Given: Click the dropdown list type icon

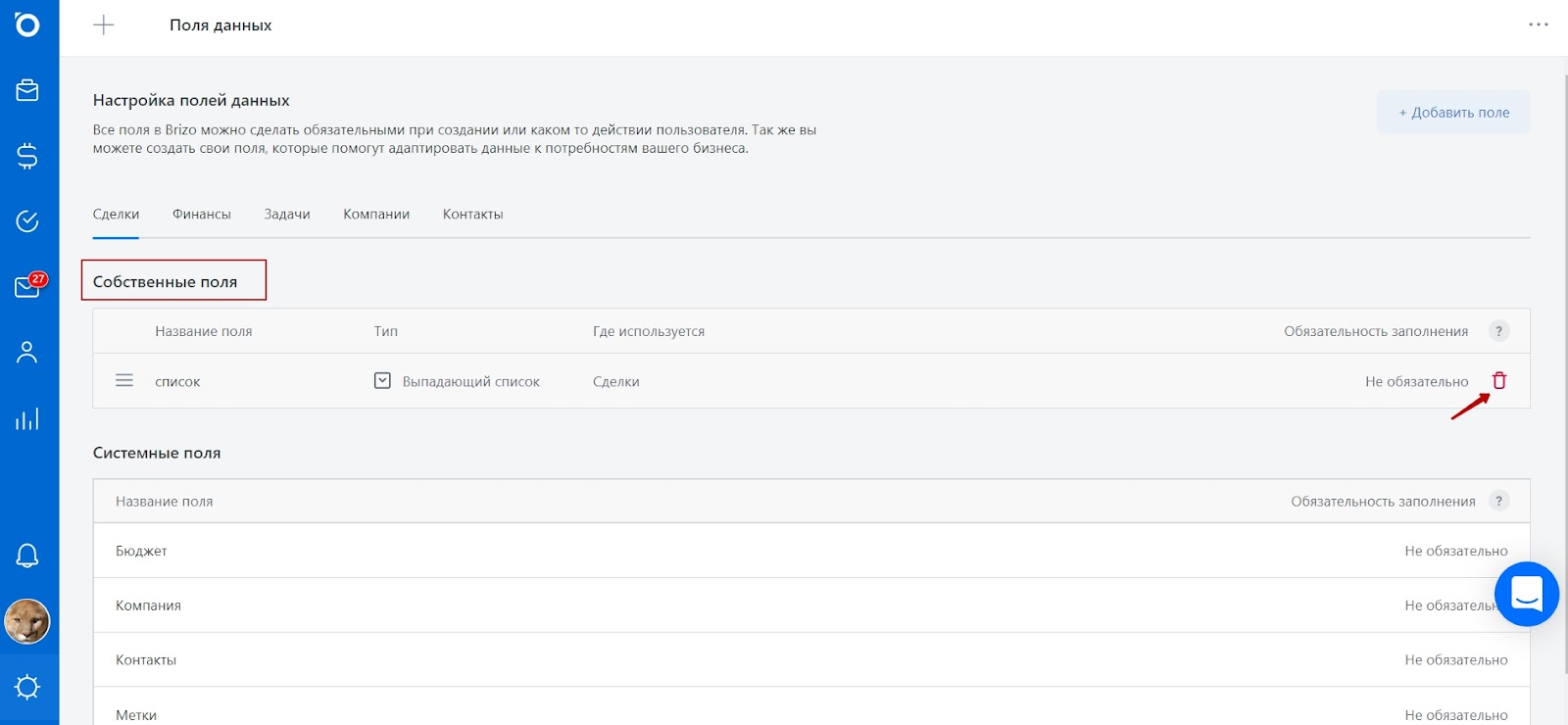Looking at the screenshot, I should [382, 380].
